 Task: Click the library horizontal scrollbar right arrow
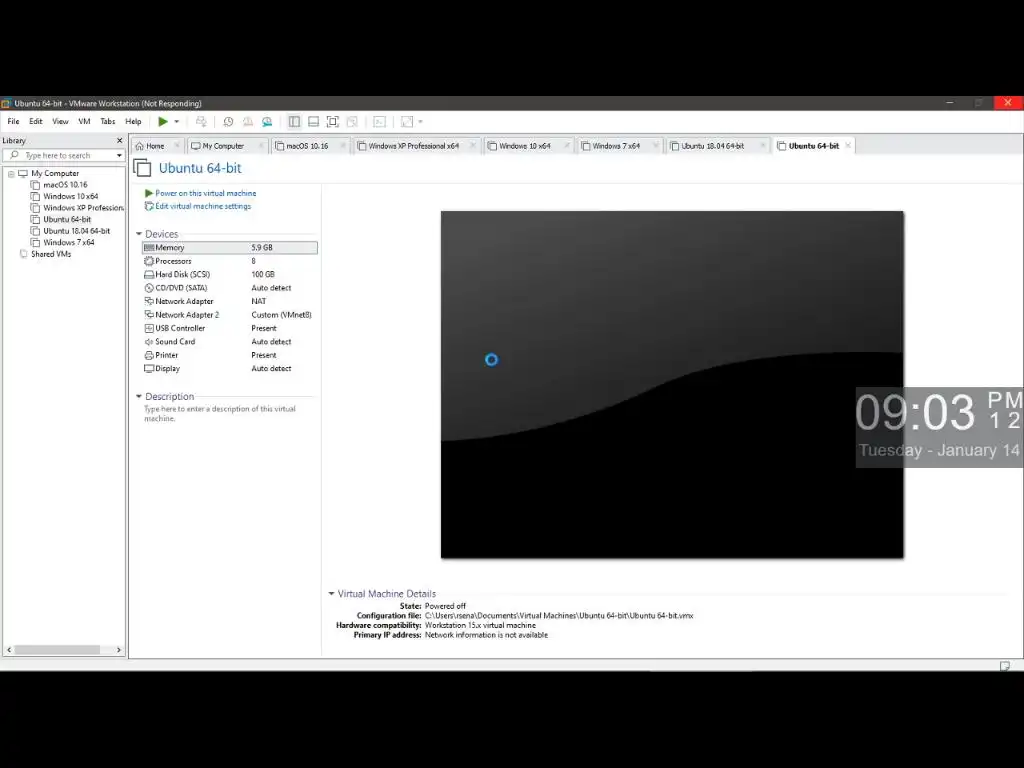point(119,650)
